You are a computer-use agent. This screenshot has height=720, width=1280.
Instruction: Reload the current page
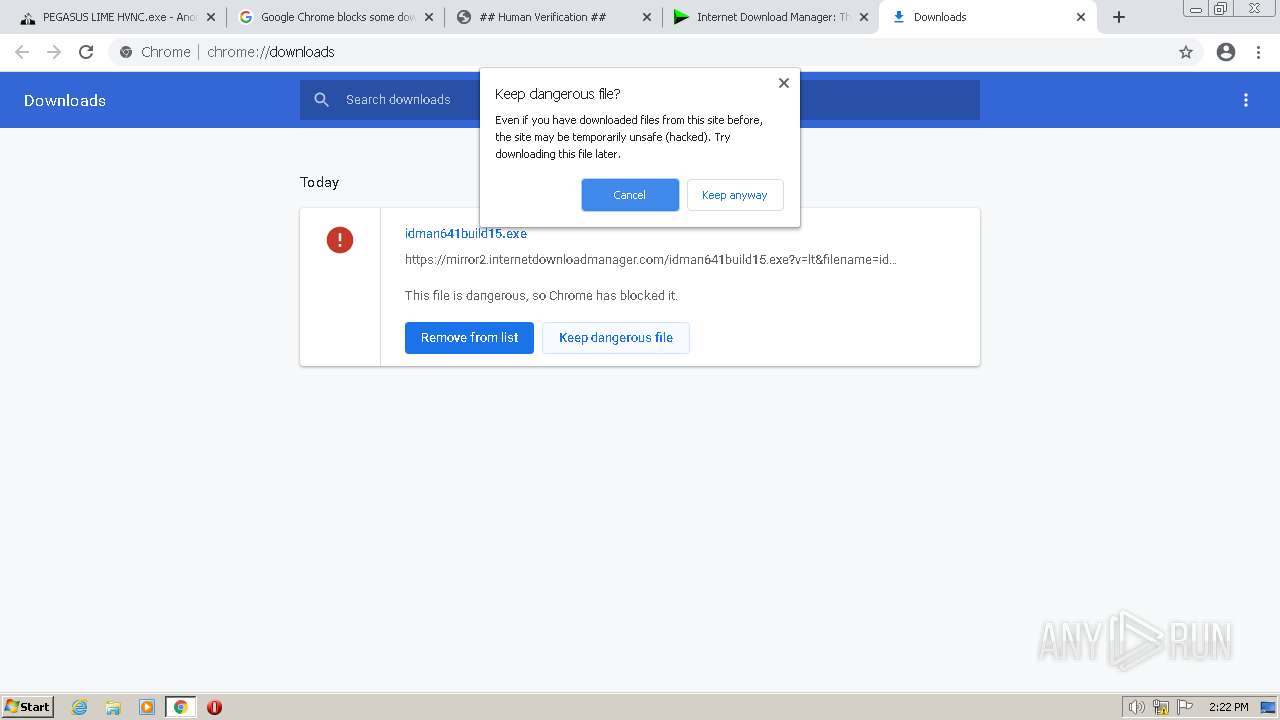pyautogui.click(x=86, y=52)
